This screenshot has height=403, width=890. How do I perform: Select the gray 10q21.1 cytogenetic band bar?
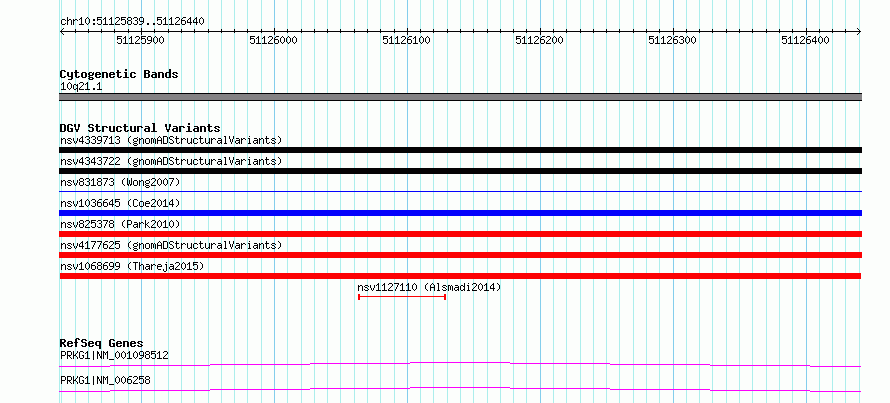coord(460,97)
